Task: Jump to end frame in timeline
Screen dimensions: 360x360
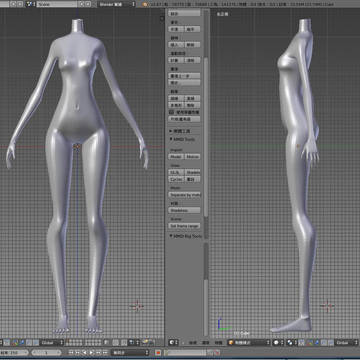Action: point(105,352)
